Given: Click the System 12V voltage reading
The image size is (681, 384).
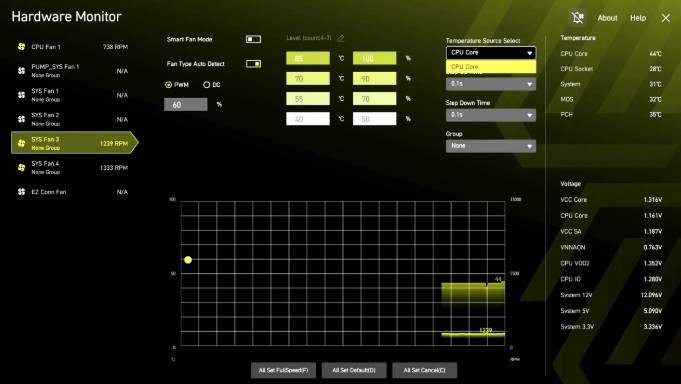Looking at the screenshot, I should tap(651, 295).
